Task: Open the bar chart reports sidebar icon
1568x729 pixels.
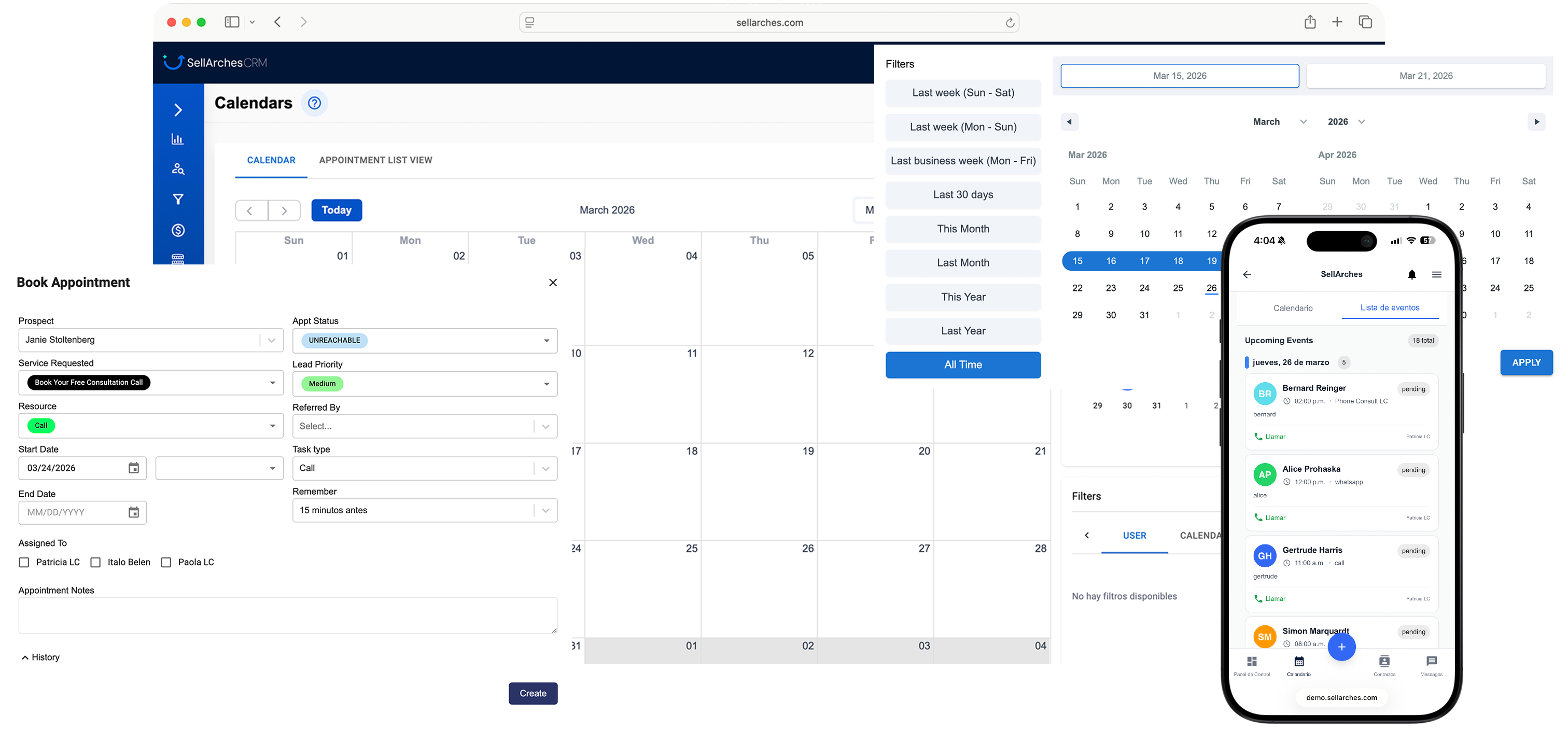Action: [x=178, y=139]
